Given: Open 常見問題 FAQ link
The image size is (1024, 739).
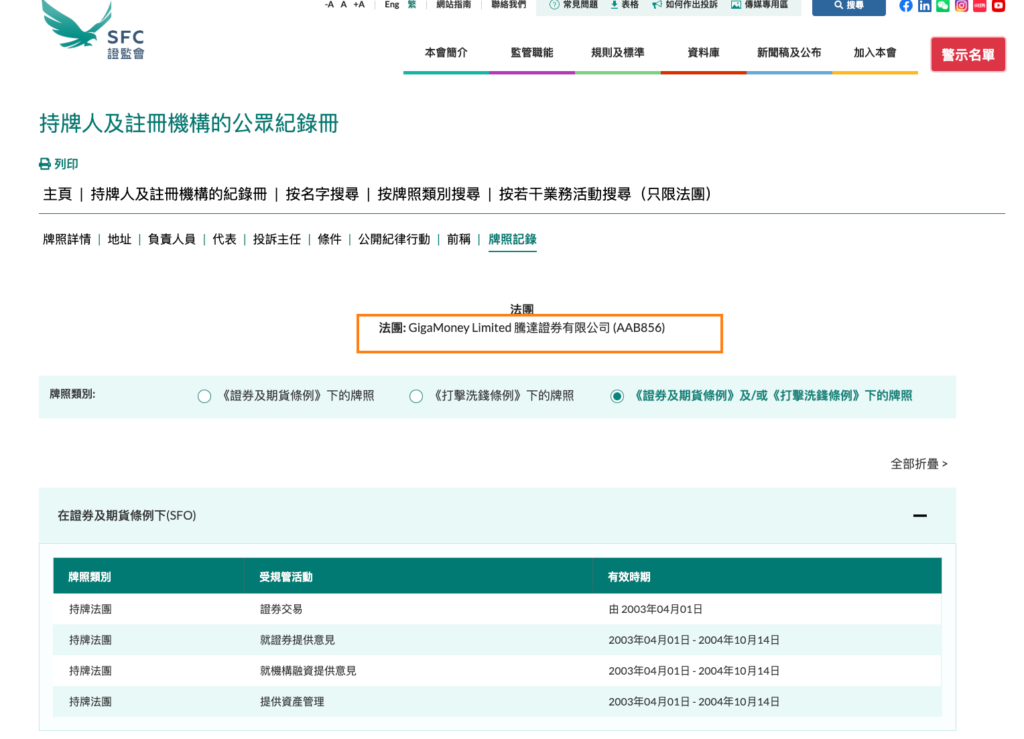Looking at the screenshot, I should (x=573, y=5).
